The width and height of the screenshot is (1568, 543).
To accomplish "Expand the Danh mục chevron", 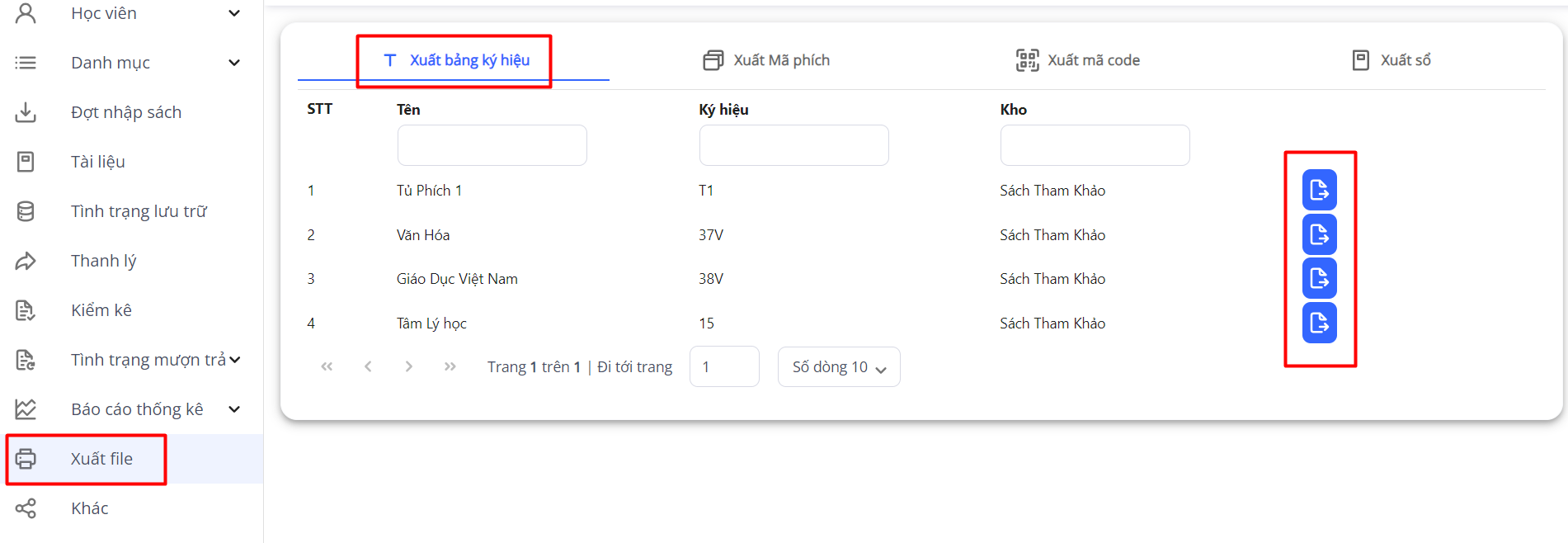I will [234, 63].
